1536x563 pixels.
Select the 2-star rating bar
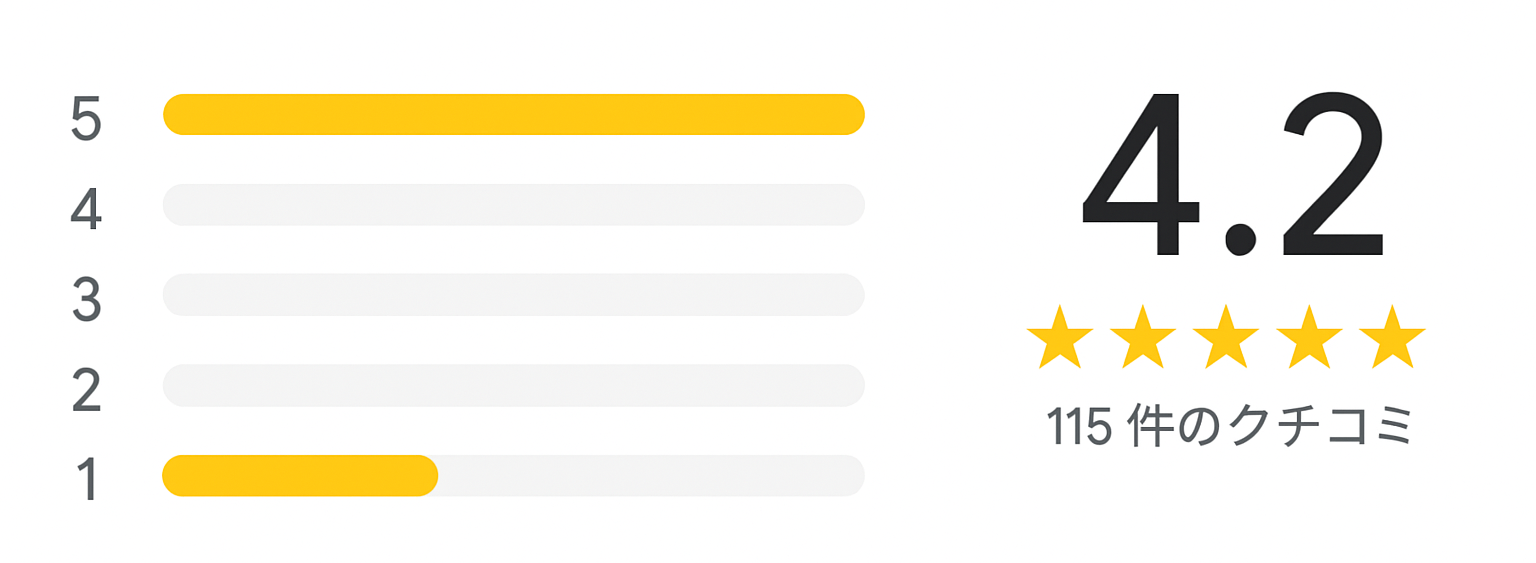[513, 385]
